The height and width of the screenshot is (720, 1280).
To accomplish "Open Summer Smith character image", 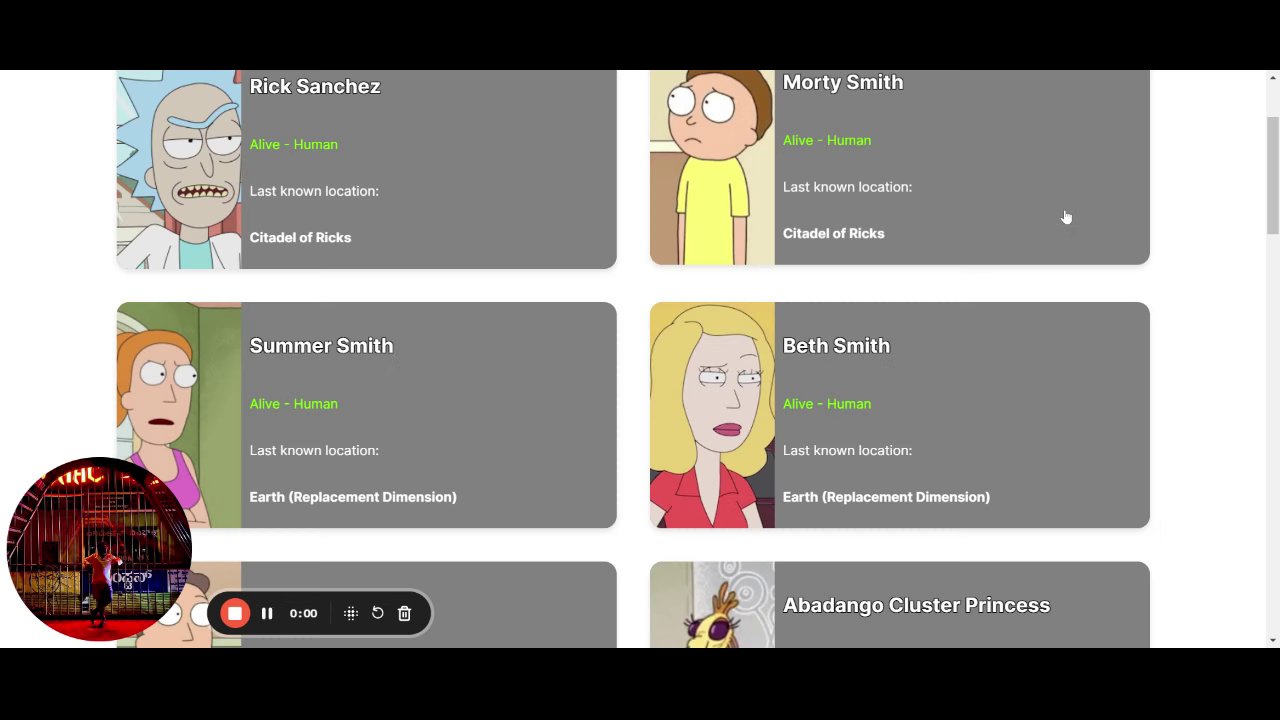I will tap(179, 415).
